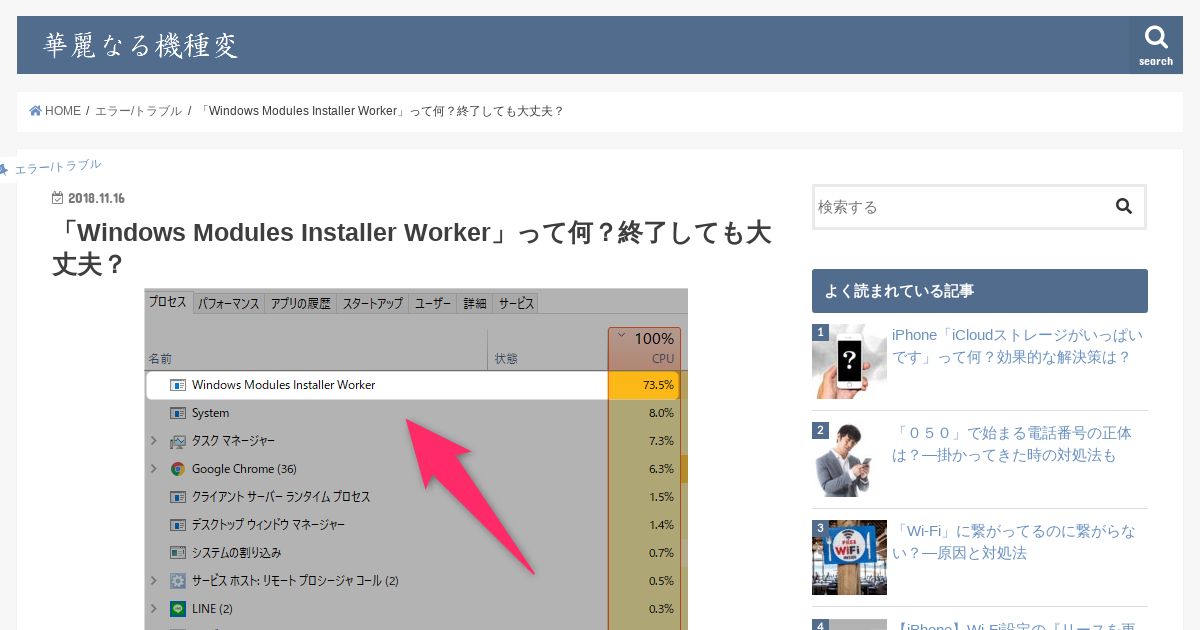Click the LINE app icon
Image resolution: width=1200 pixels, height=630 pixels.
pyautogui.click(x=178, y=609)
